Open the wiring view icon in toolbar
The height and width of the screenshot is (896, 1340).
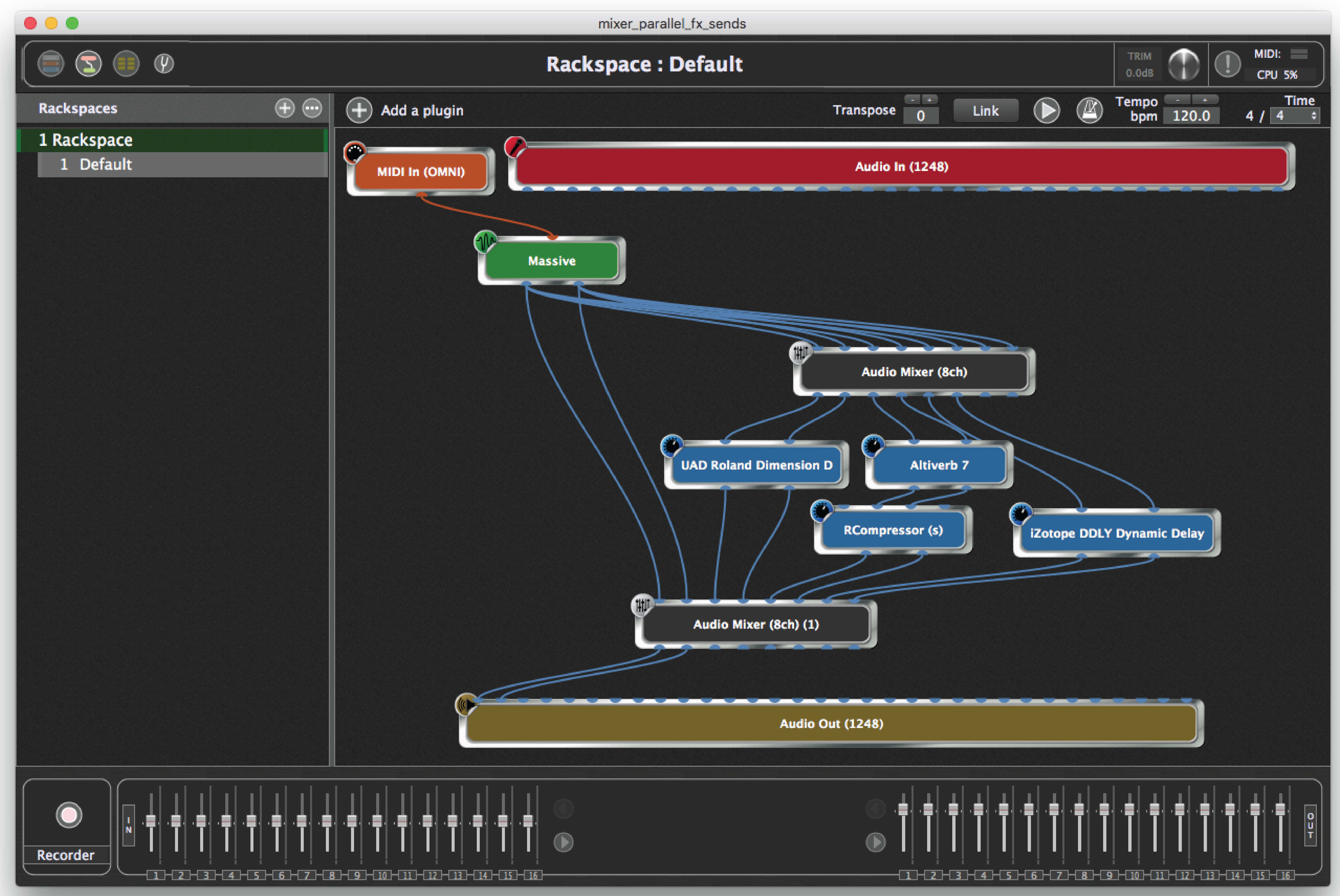coord(89,63)
